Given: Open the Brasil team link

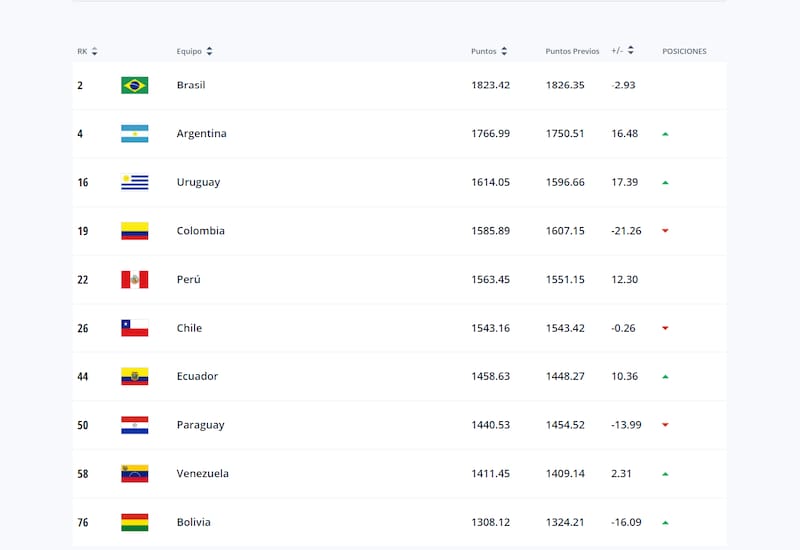Looking at the screenshot, I should pos(191,85).
